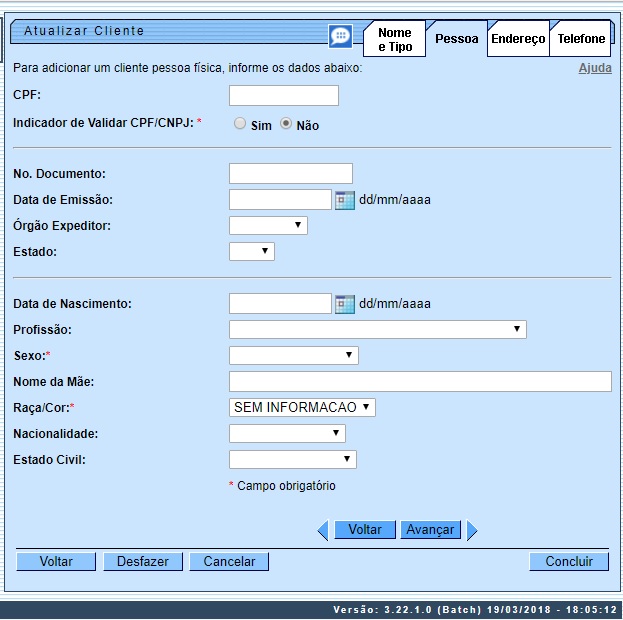
Task: Click the Concluir button
Action: tap(569, 562)
